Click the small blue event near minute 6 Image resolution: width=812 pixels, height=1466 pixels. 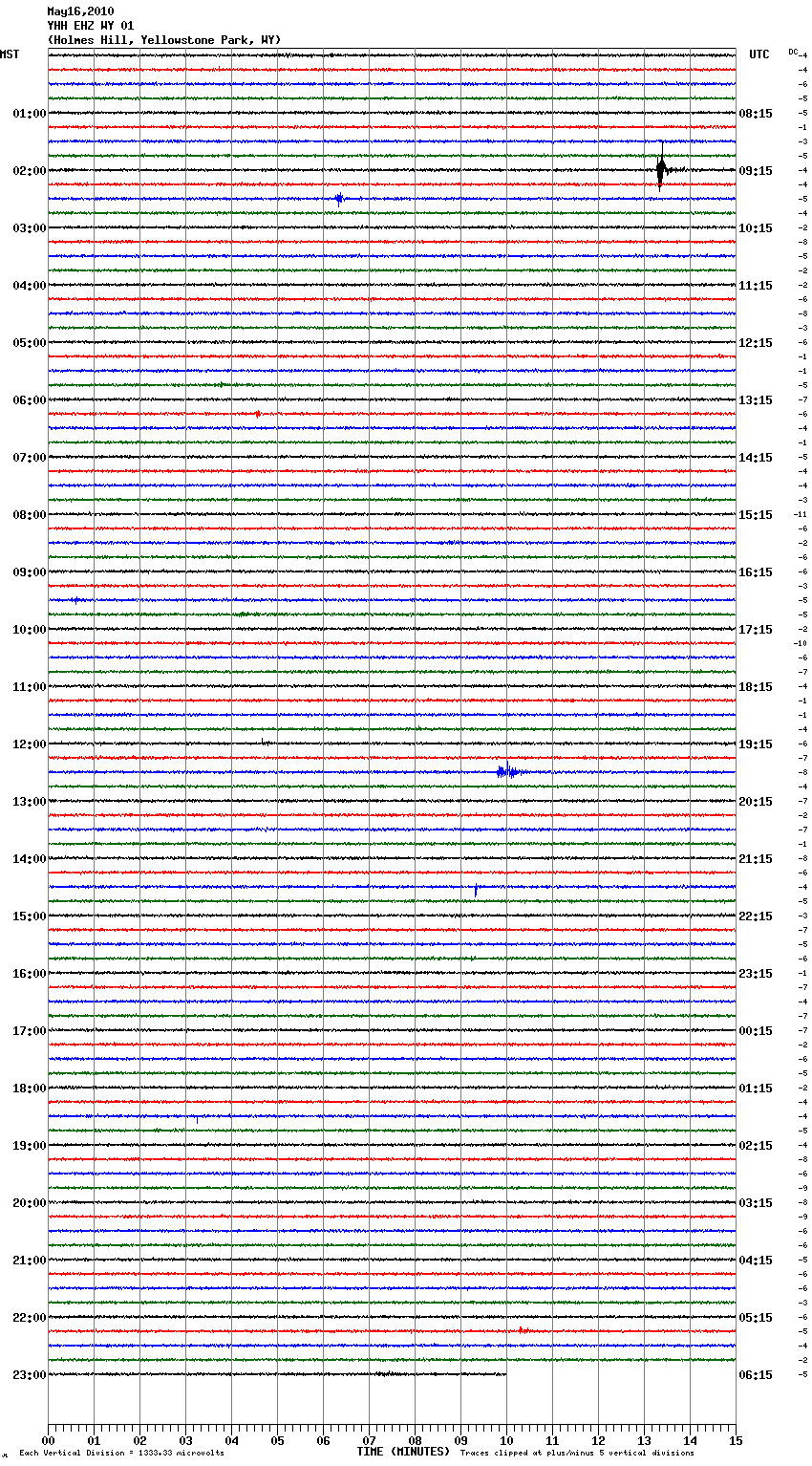pyautogui.click(x=339, y=199)
